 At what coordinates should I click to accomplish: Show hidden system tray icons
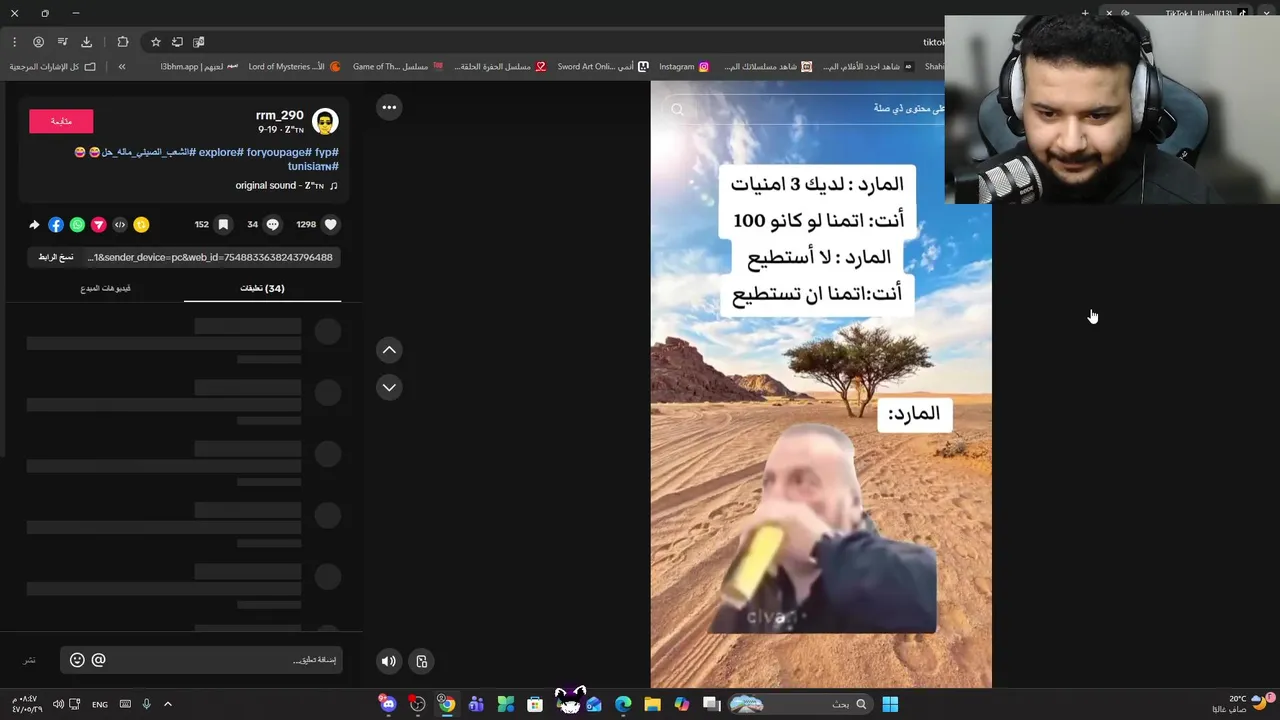168,704
